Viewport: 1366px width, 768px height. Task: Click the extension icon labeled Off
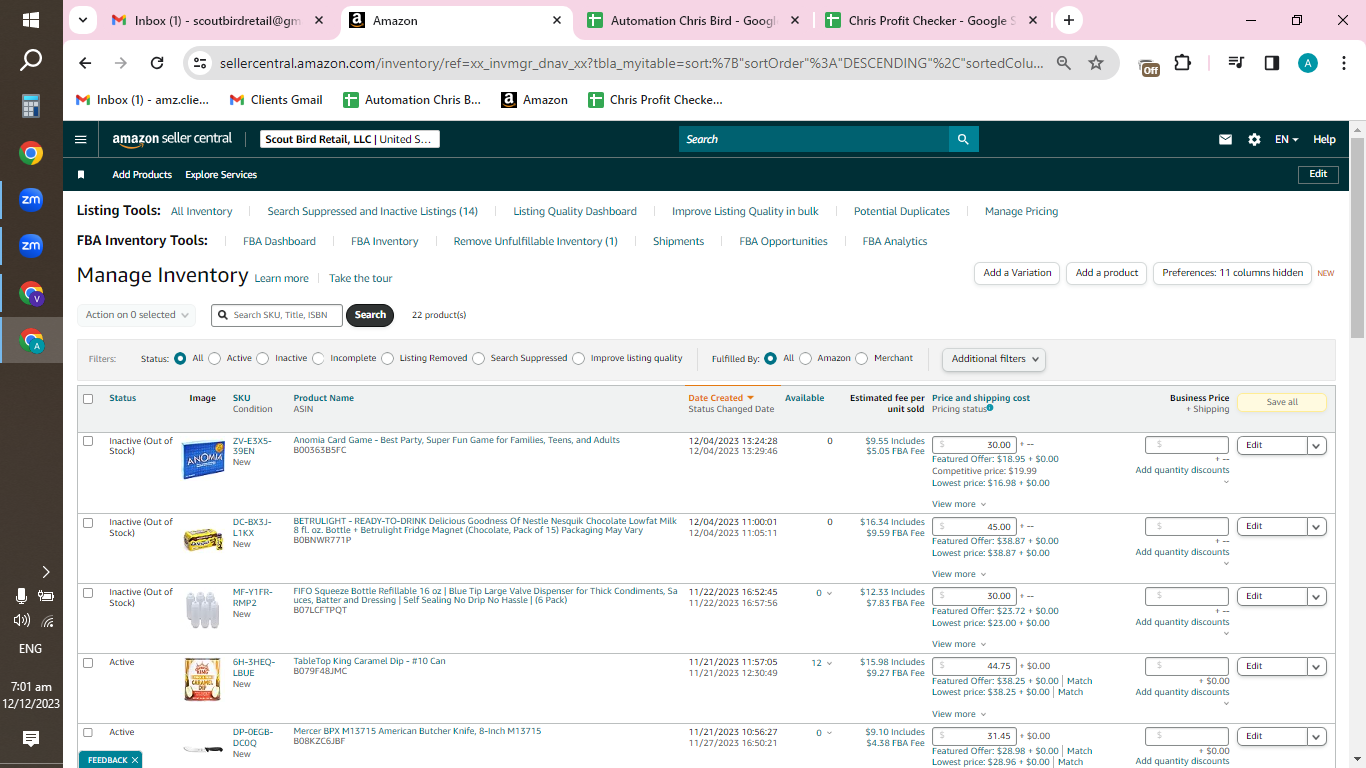1150,66
